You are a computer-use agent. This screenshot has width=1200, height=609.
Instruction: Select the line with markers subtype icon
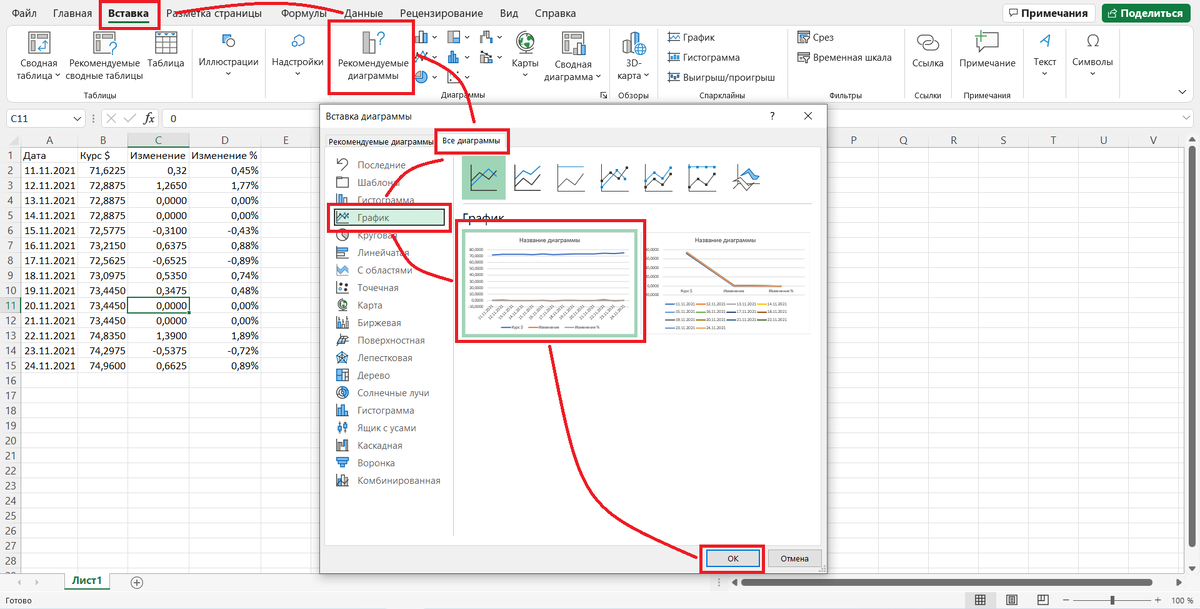click(x=614, y=177)
